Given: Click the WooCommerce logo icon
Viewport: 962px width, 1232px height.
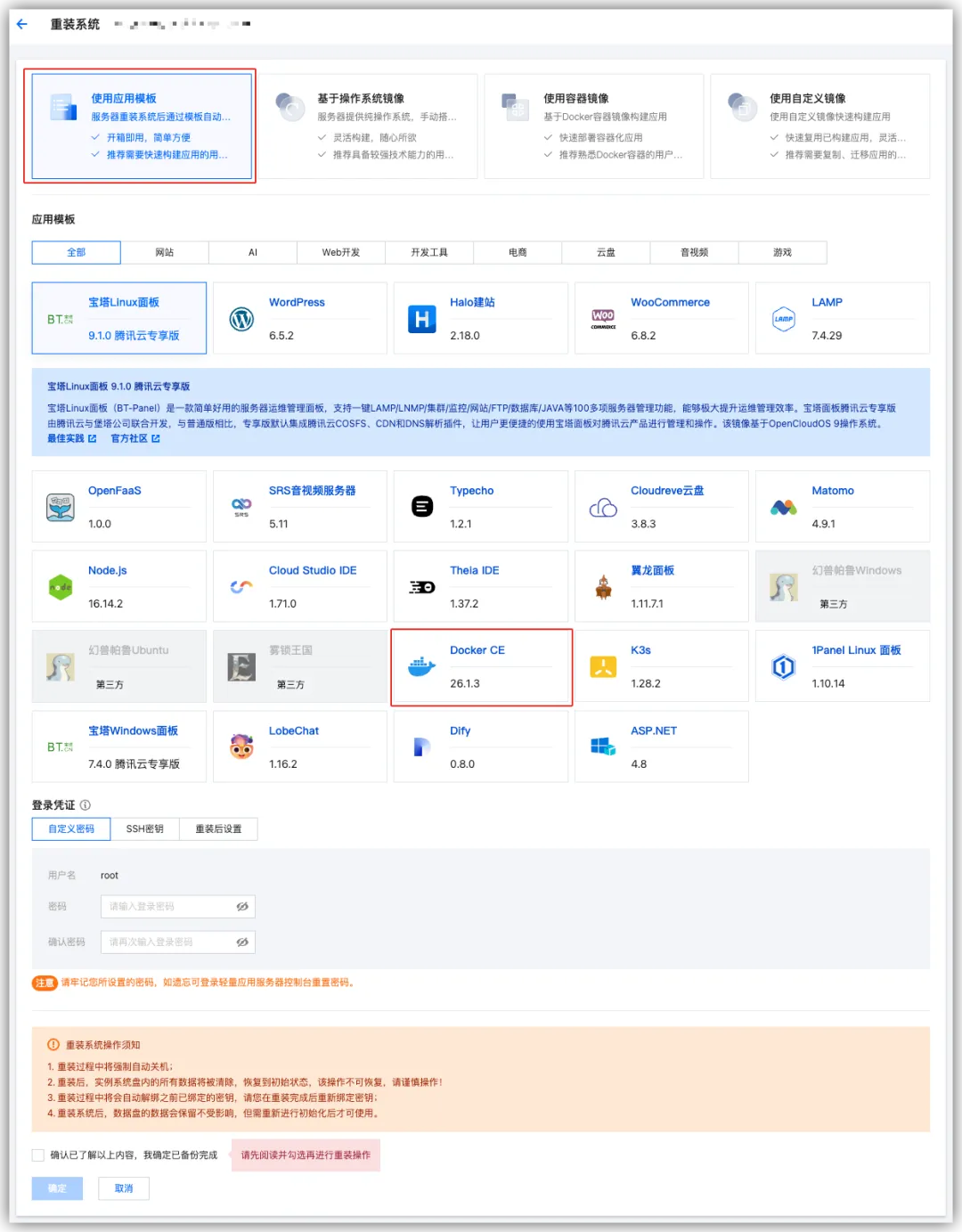Looking at the screenshot, I should 603,319.
